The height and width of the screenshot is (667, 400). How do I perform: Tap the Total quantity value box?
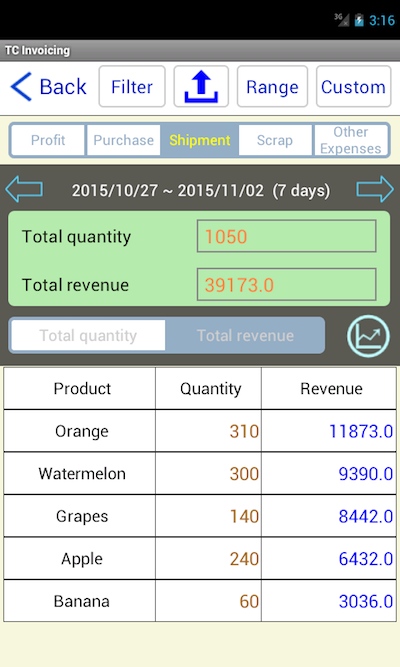coord(286,236)
